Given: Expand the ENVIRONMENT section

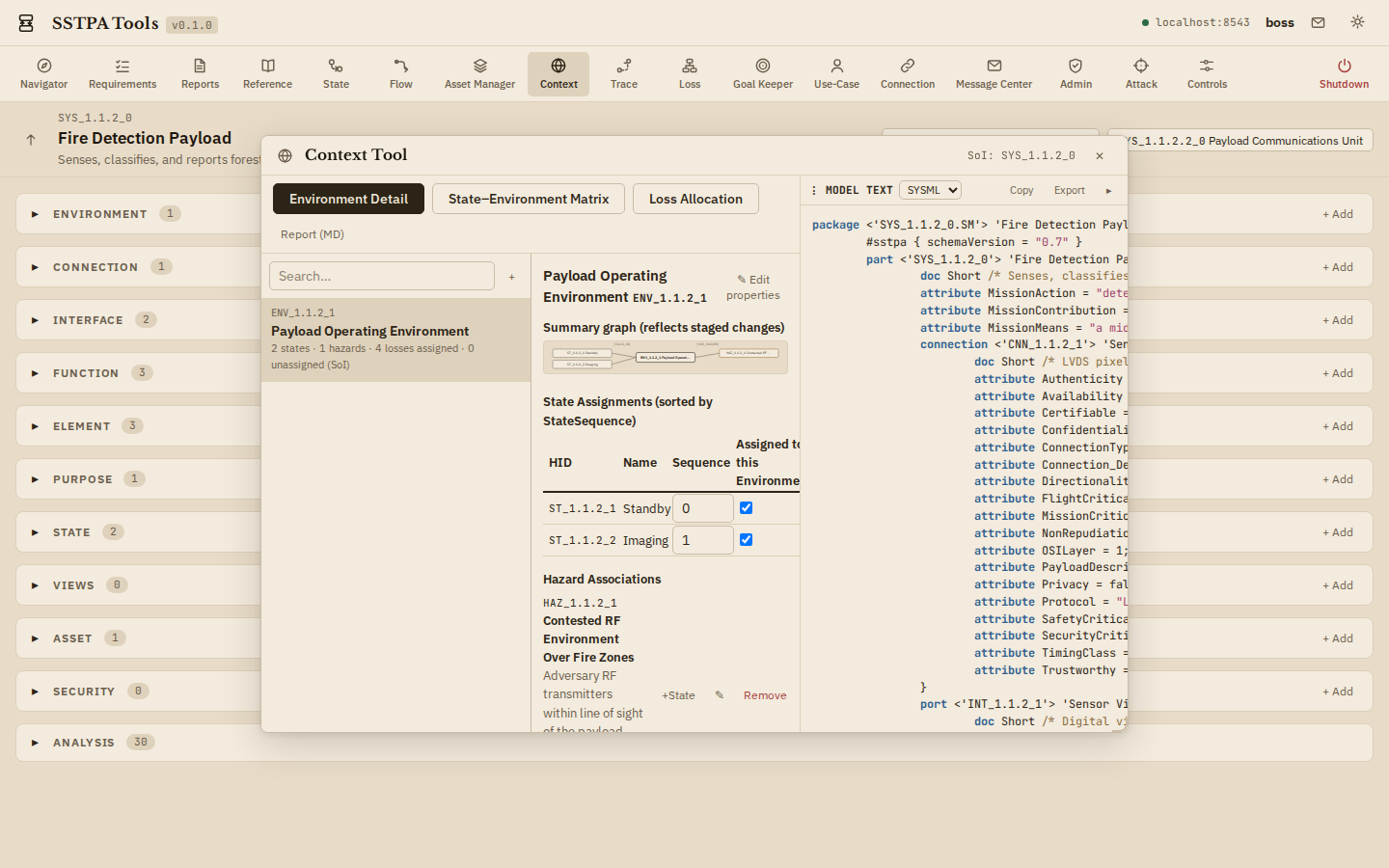Looking at the screenshot, I should [35, 214].
